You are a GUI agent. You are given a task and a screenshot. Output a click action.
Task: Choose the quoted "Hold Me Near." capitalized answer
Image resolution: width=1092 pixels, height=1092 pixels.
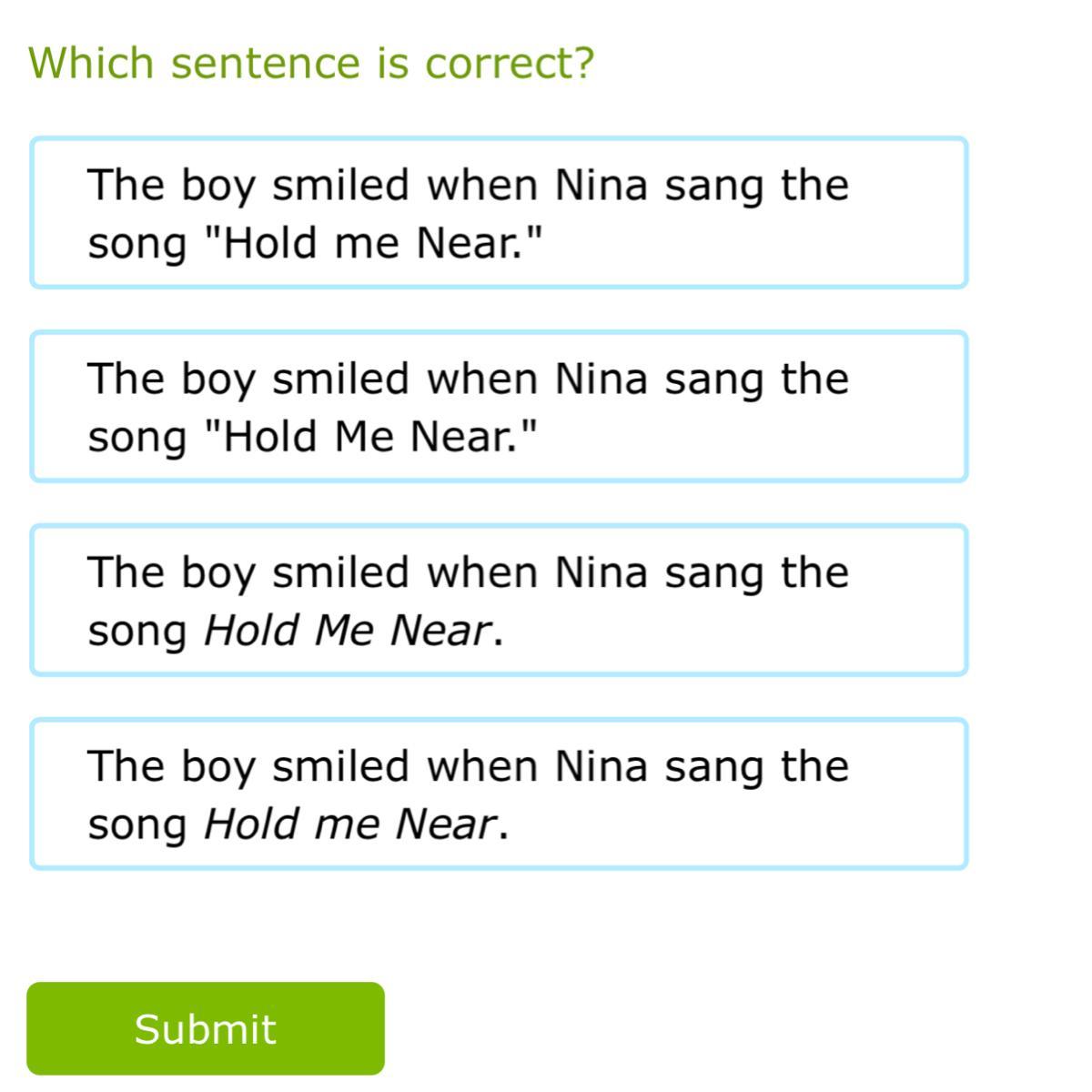coord(499,407)
